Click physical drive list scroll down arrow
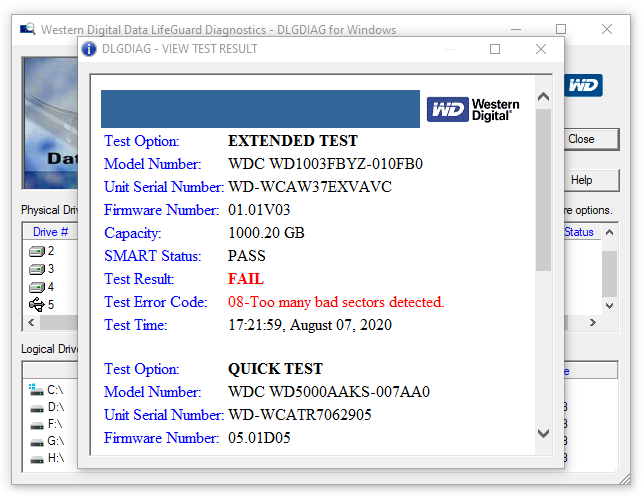Viewport: 644px width, 496px height. pyautogui.click(x=610, y=306)
